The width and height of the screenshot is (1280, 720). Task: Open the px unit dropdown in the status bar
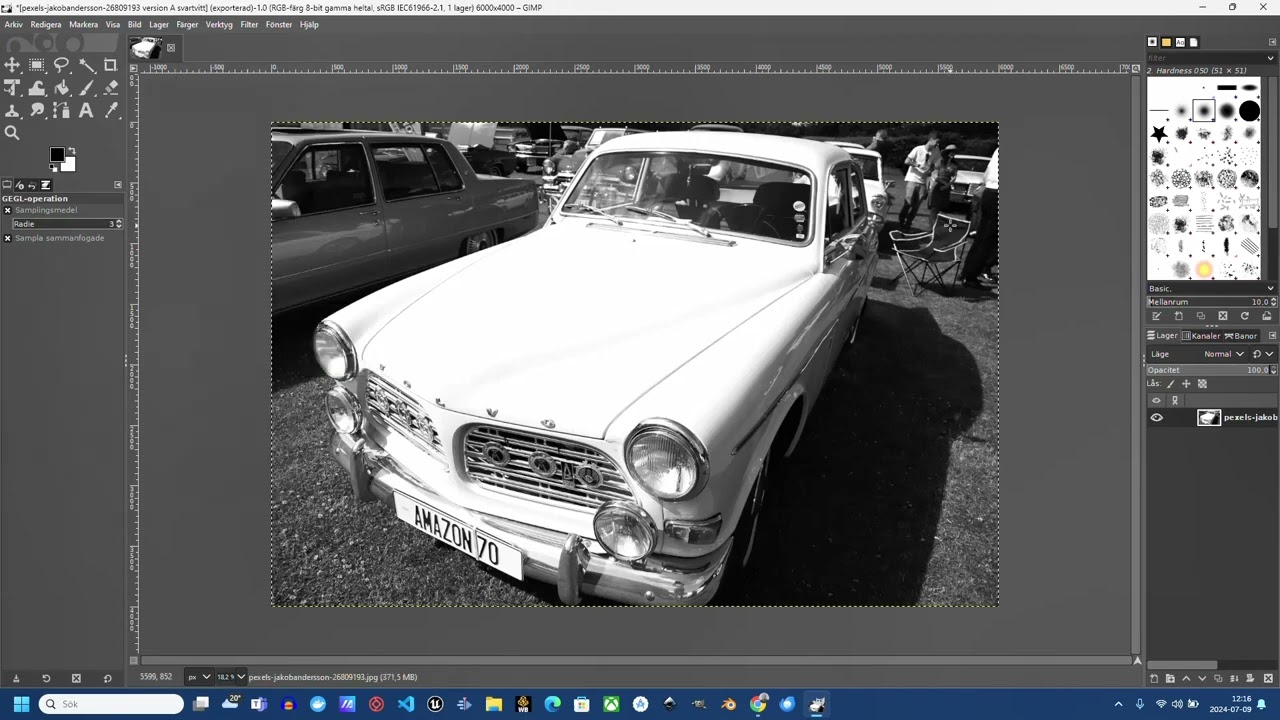198,677
